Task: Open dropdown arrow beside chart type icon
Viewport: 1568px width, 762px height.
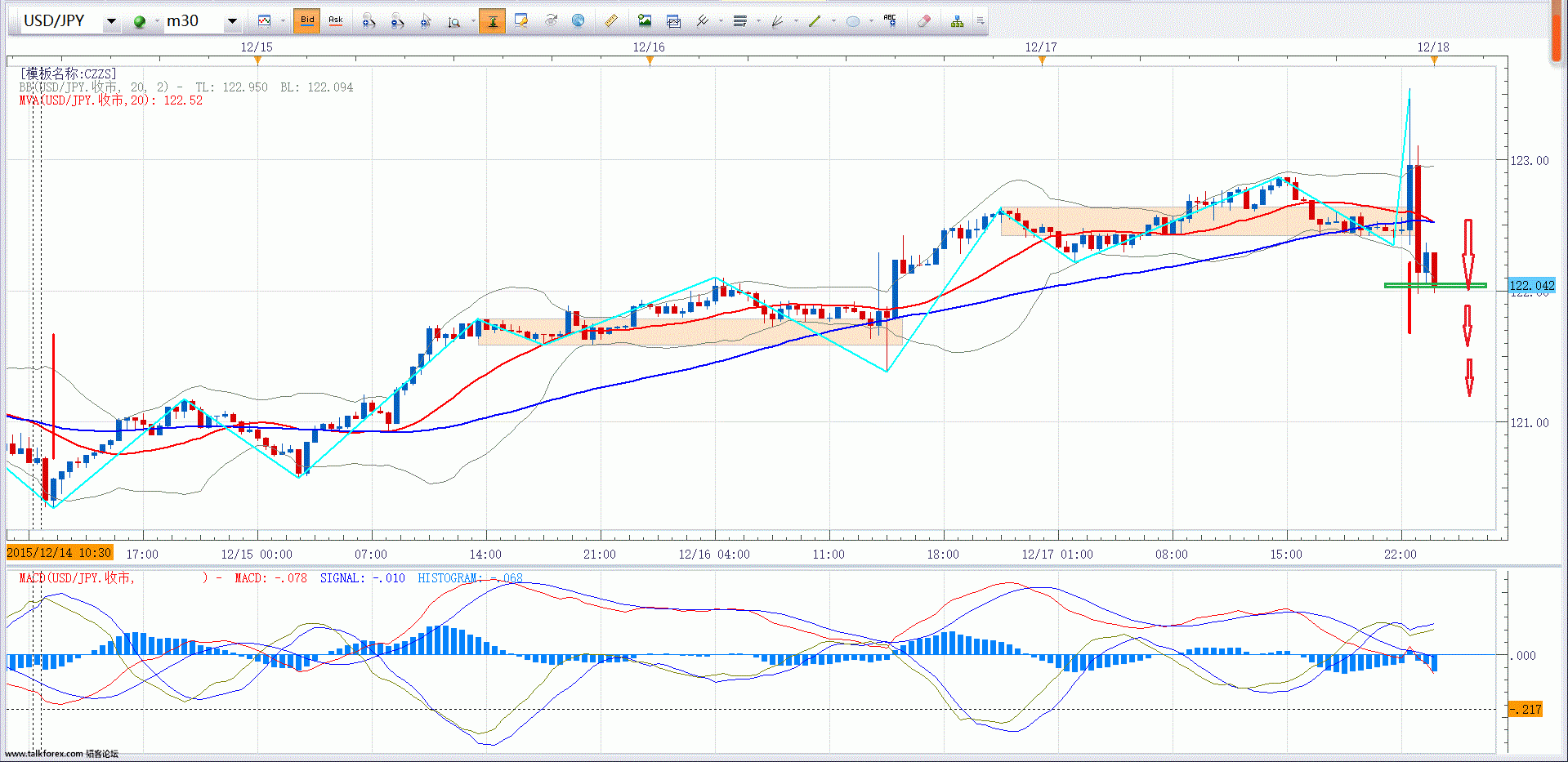Action: click(x=283, y=21)
